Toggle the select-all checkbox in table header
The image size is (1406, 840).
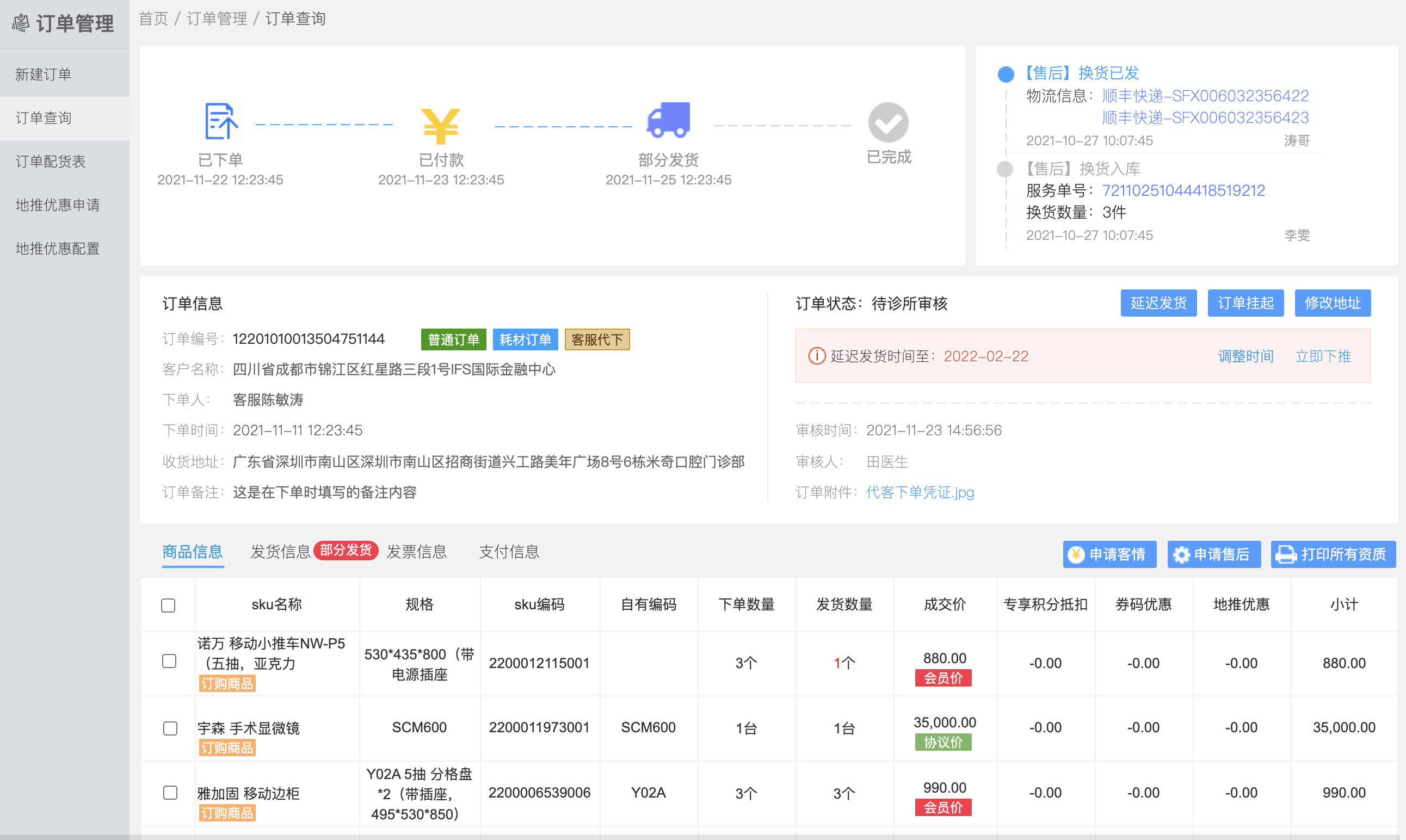[168, 605]
